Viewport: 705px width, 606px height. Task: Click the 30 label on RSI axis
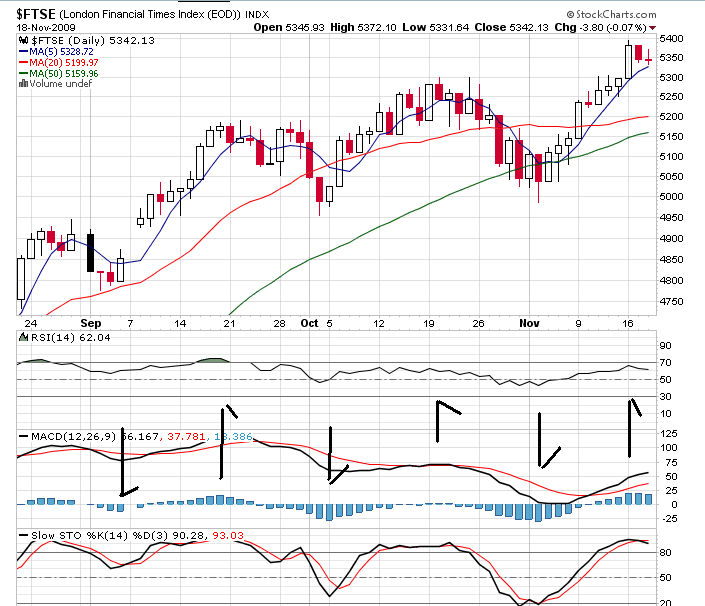tap(665, 397)
